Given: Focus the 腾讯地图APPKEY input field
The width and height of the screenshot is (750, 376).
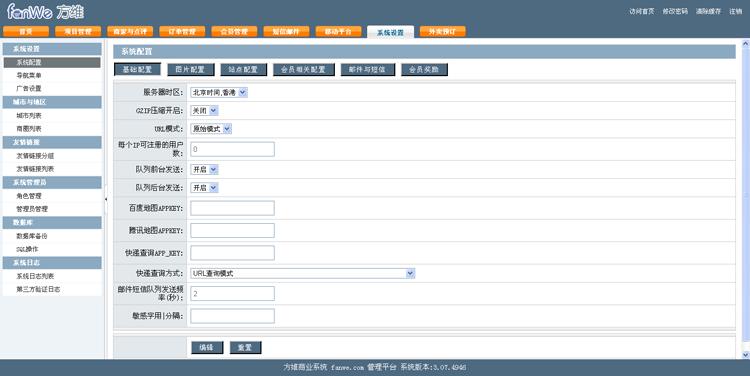Looking at the screenshot, I should [232, 231].
